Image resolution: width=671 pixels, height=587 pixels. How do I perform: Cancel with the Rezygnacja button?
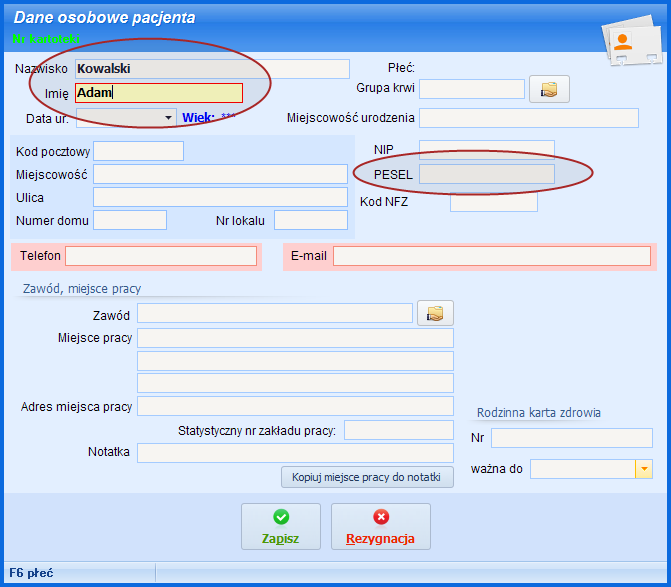380,526
